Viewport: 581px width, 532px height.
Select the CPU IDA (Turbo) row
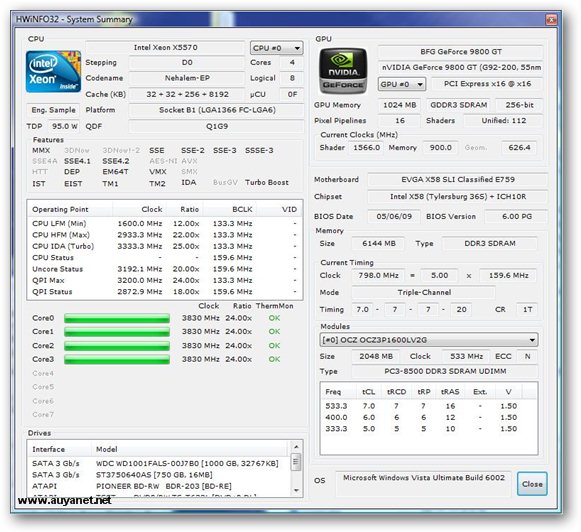(x=165, y=246)
